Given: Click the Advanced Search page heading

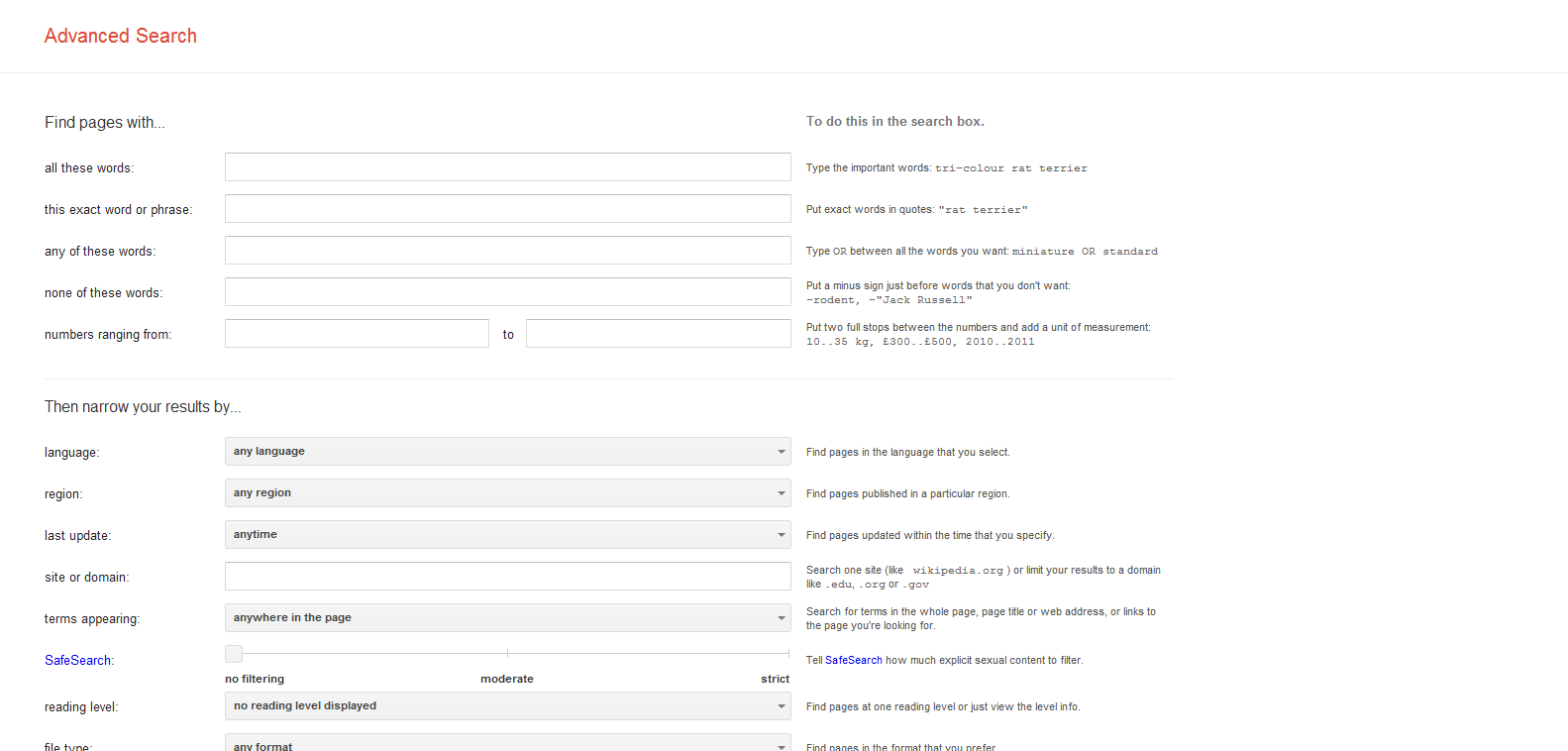Looking at the screenshot, I should (x=121, y=36).
